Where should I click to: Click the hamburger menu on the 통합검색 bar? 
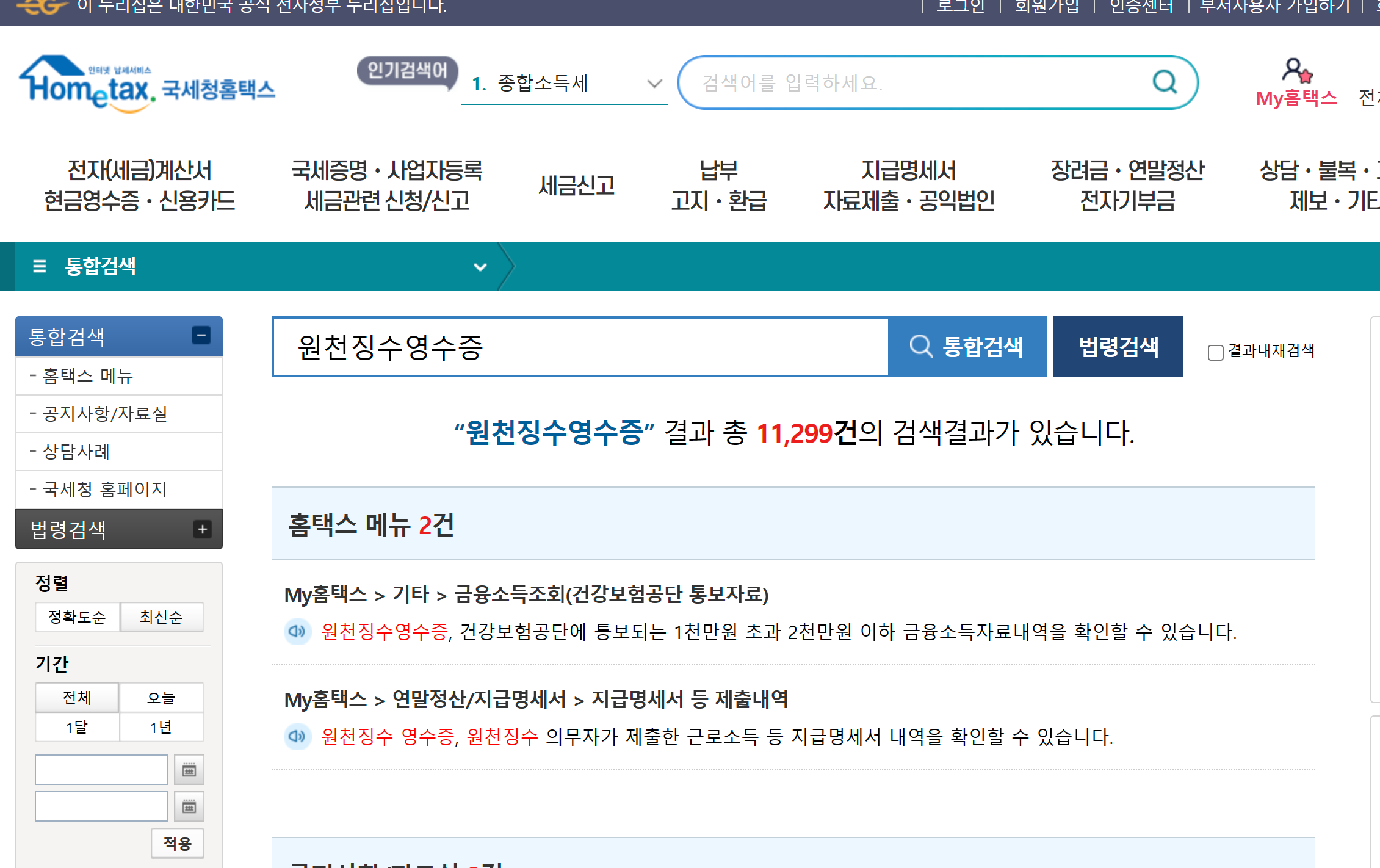39,266
